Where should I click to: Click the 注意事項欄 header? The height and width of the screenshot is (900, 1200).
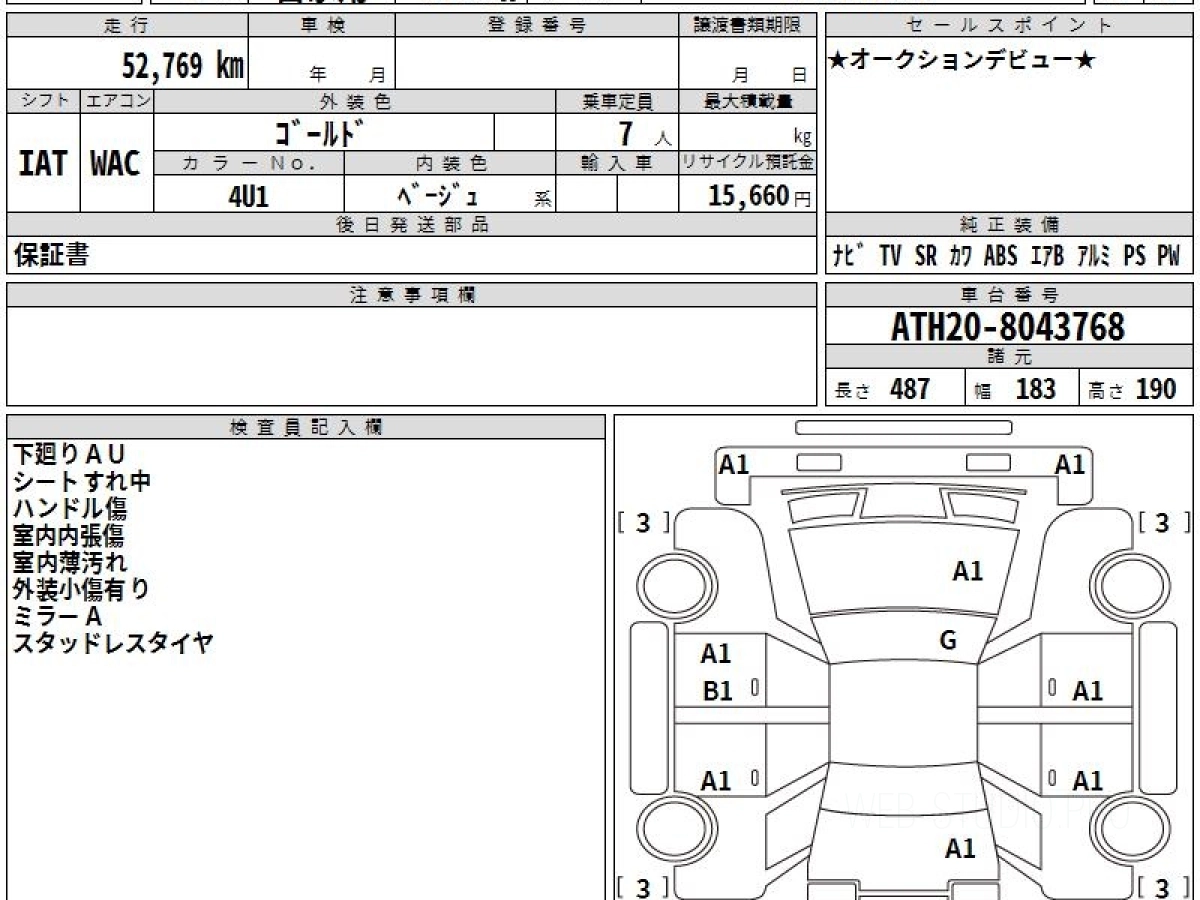coord(412,295)
